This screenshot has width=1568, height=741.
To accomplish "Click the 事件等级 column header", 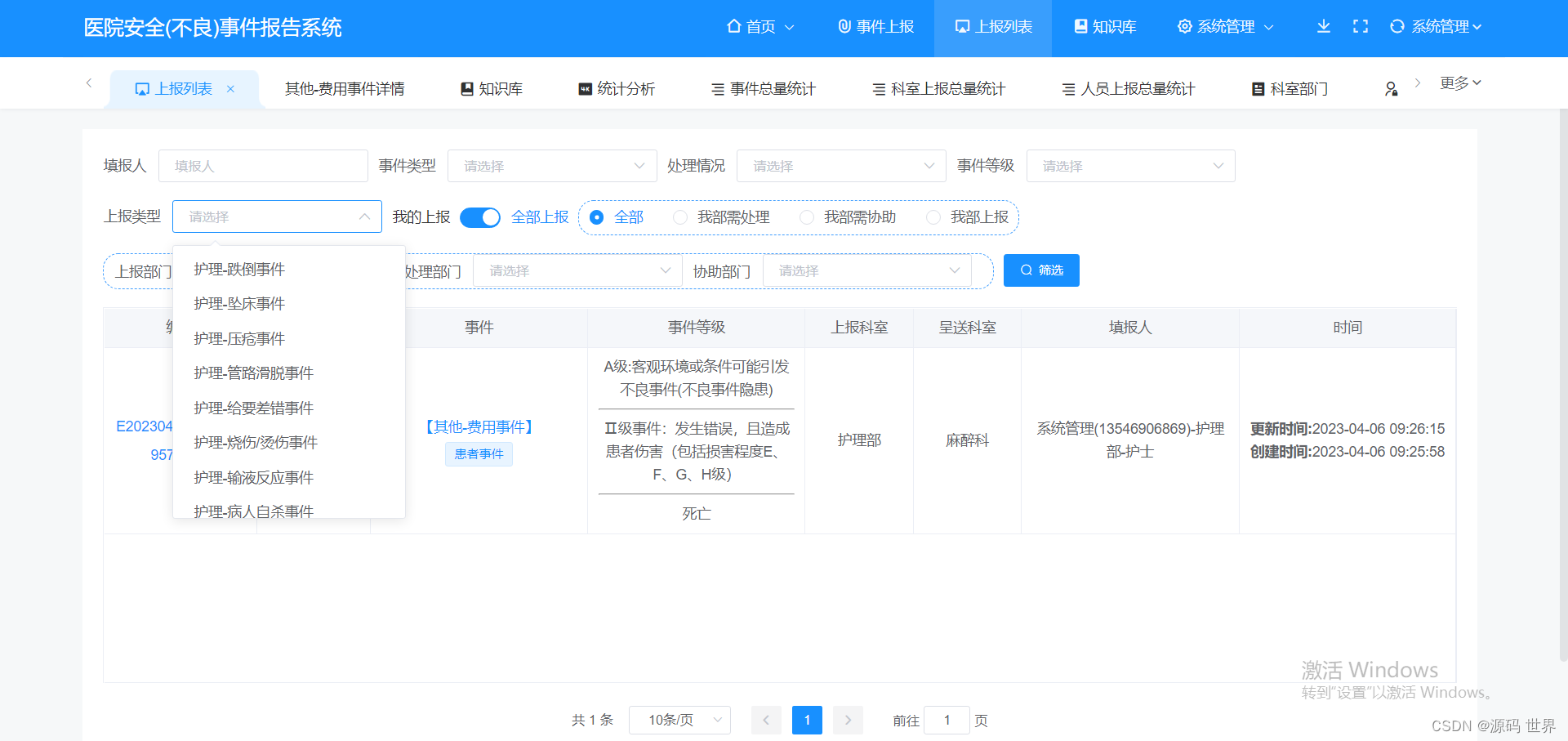I will coord(696,328).
